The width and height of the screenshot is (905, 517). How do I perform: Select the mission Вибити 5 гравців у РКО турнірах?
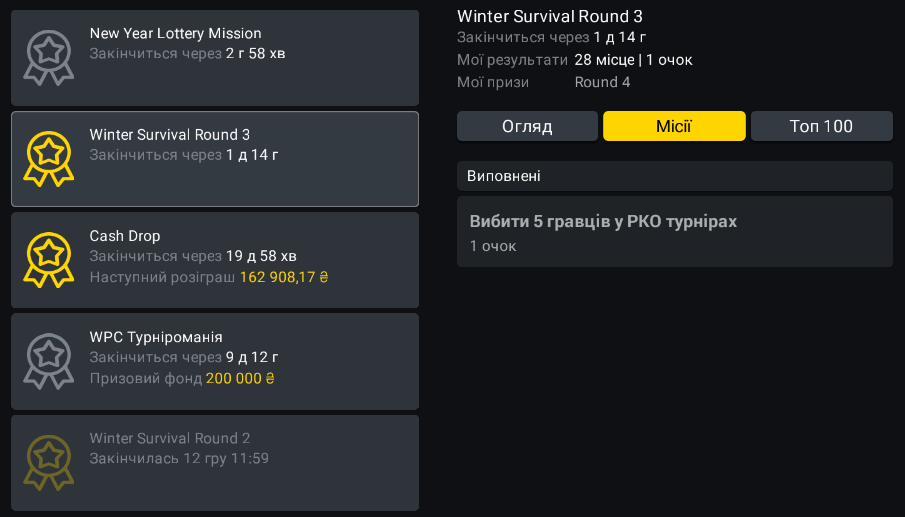(603, 222)
